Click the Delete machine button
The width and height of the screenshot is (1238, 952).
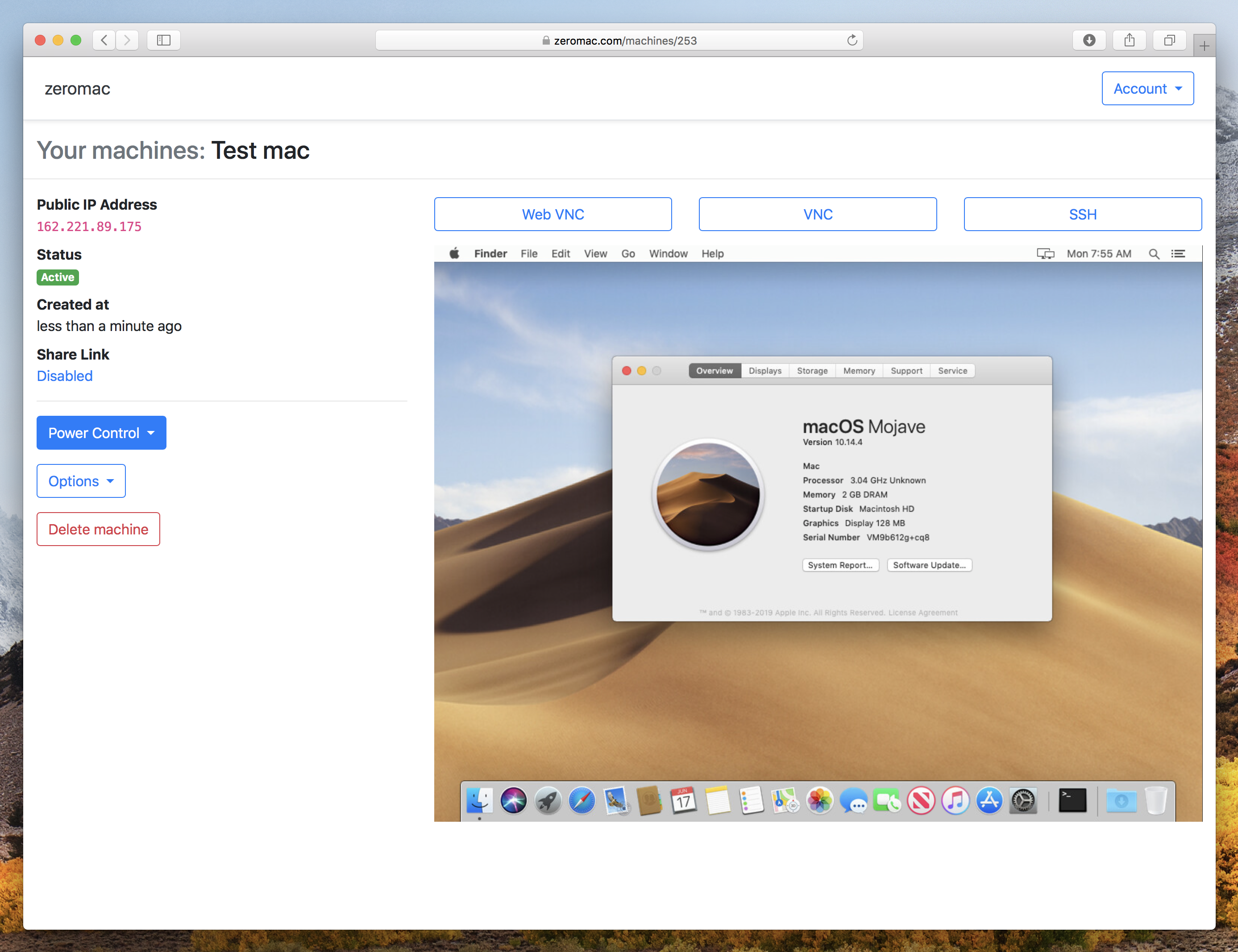pos(98,529)
